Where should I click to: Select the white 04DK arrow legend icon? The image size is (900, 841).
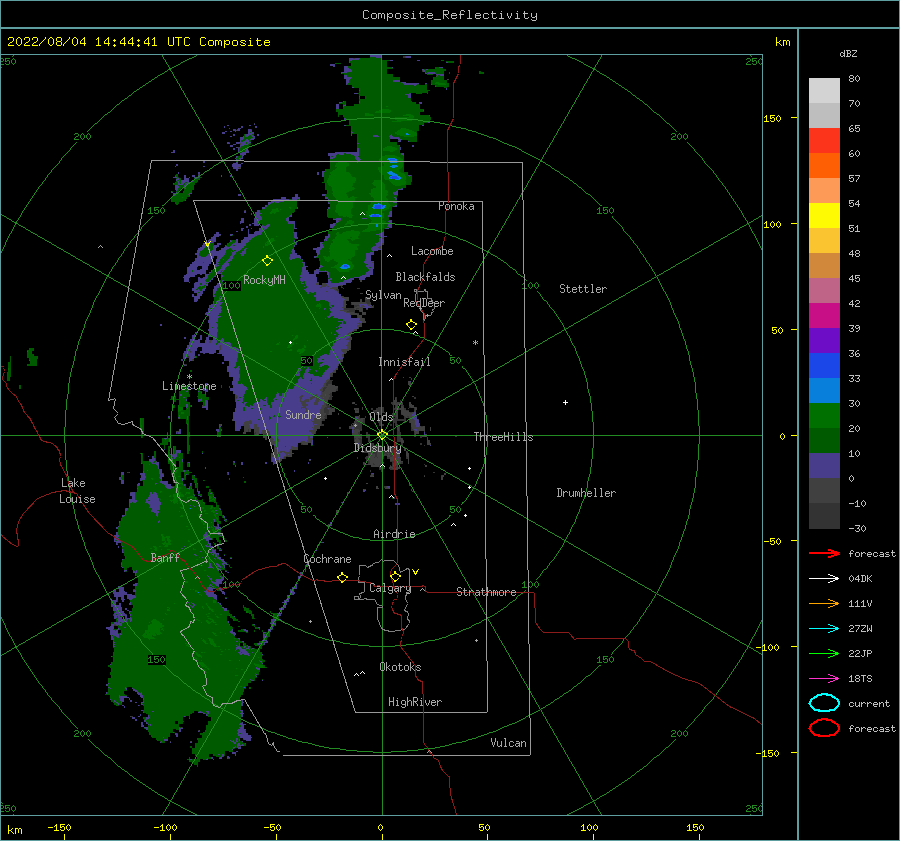[x=824, y=578]
